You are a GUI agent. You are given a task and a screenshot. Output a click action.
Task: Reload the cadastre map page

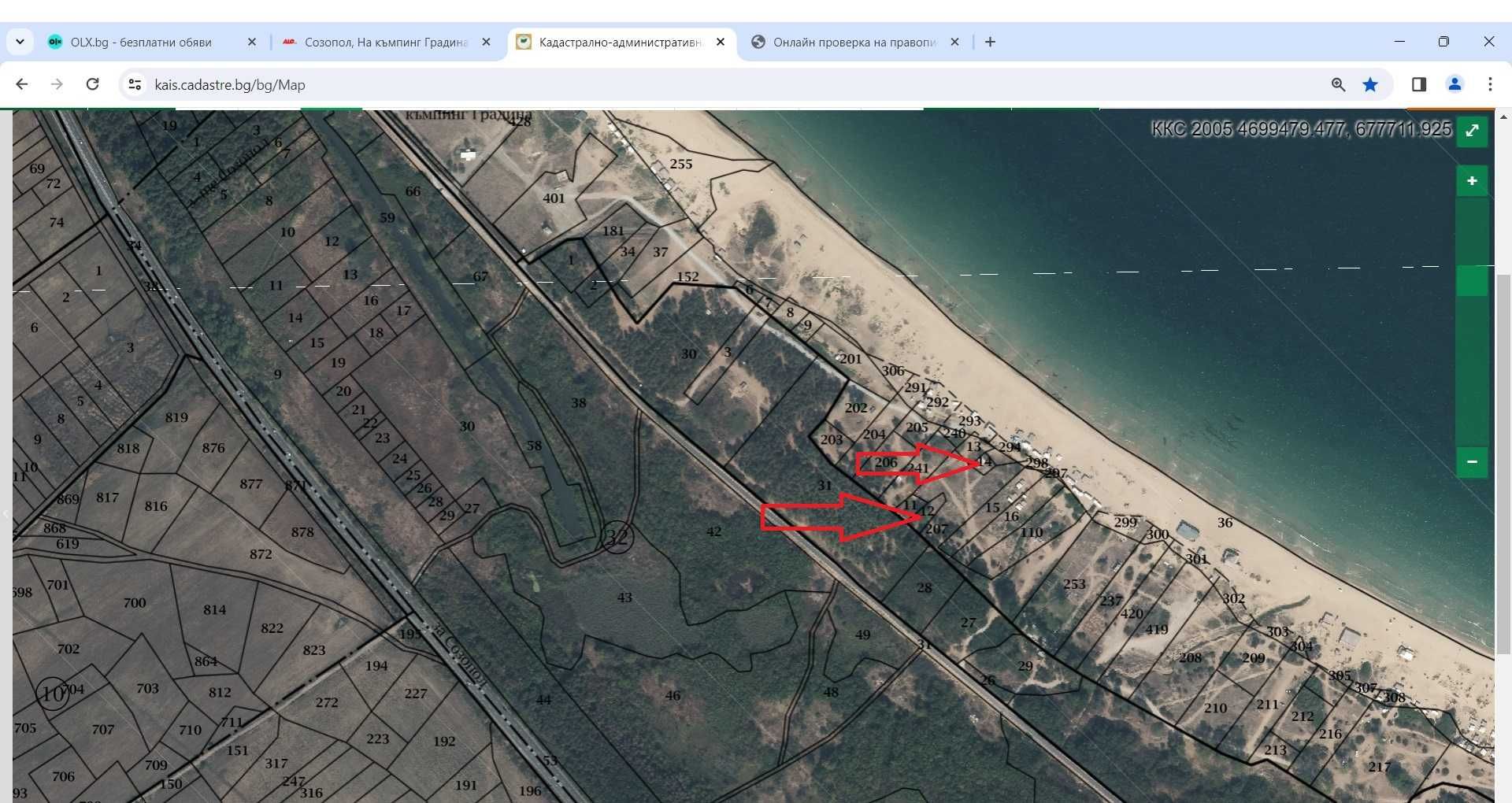point(93,84)
